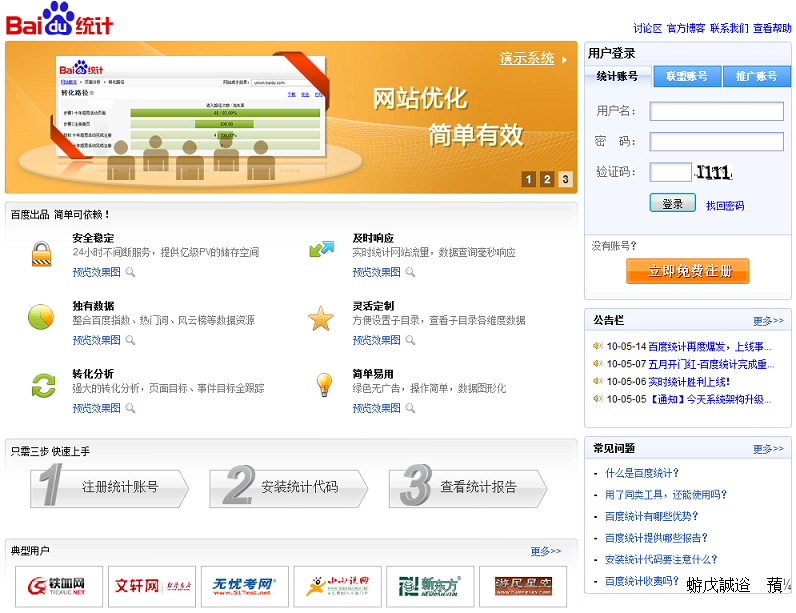Focus the 验证码 input field

(x=671, y=172)
